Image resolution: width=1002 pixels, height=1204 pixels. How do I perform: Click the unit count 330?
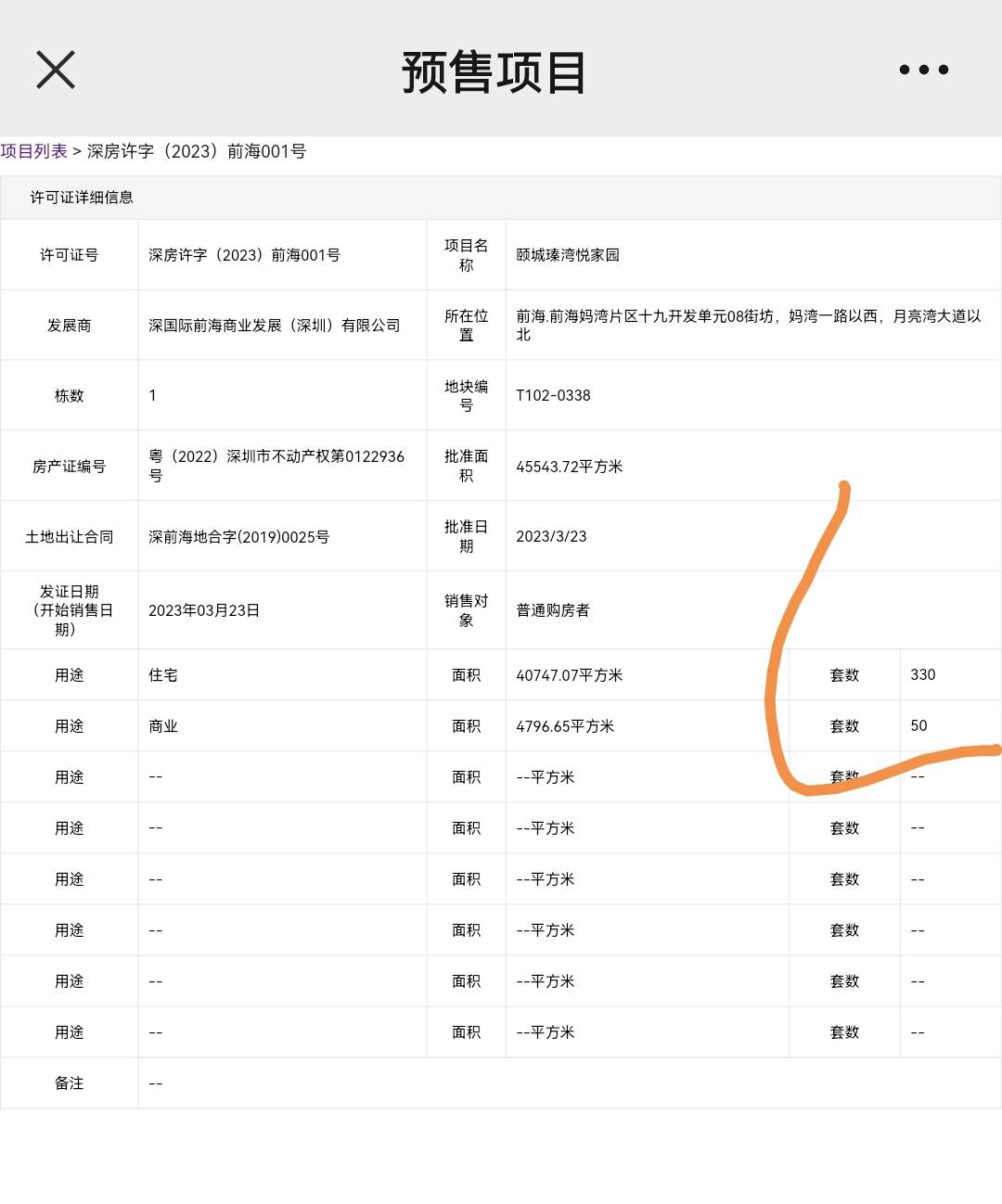pos(923,674)
